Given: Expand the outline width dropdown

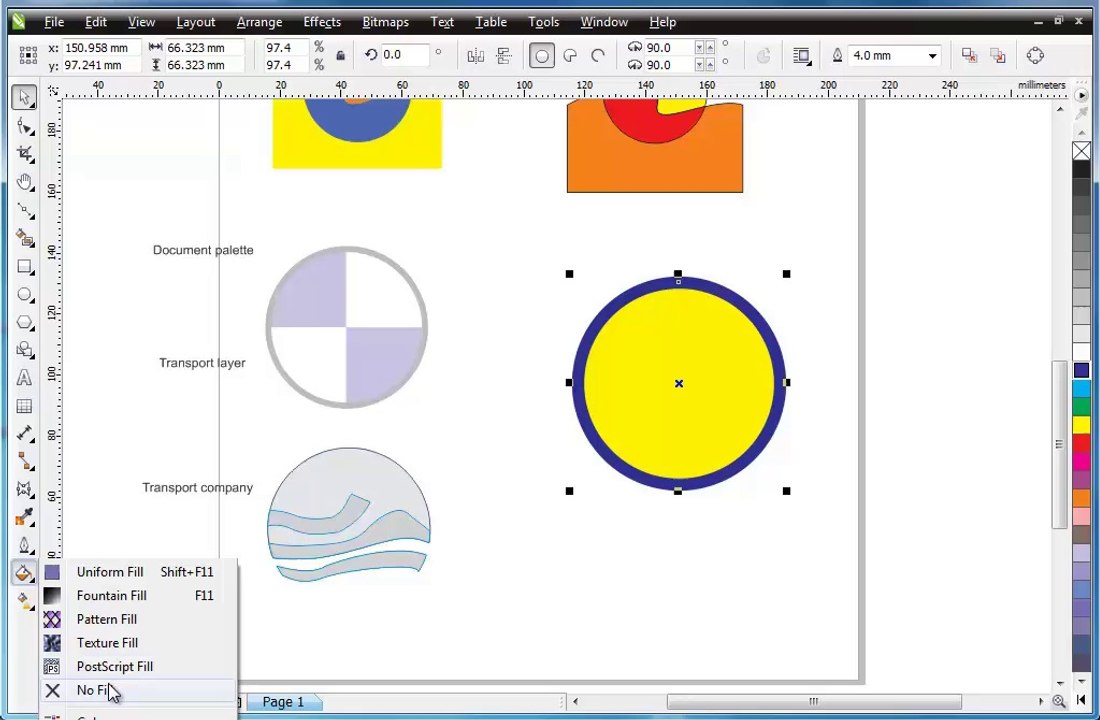Looking at the screenshot, I should coord(932,55).
